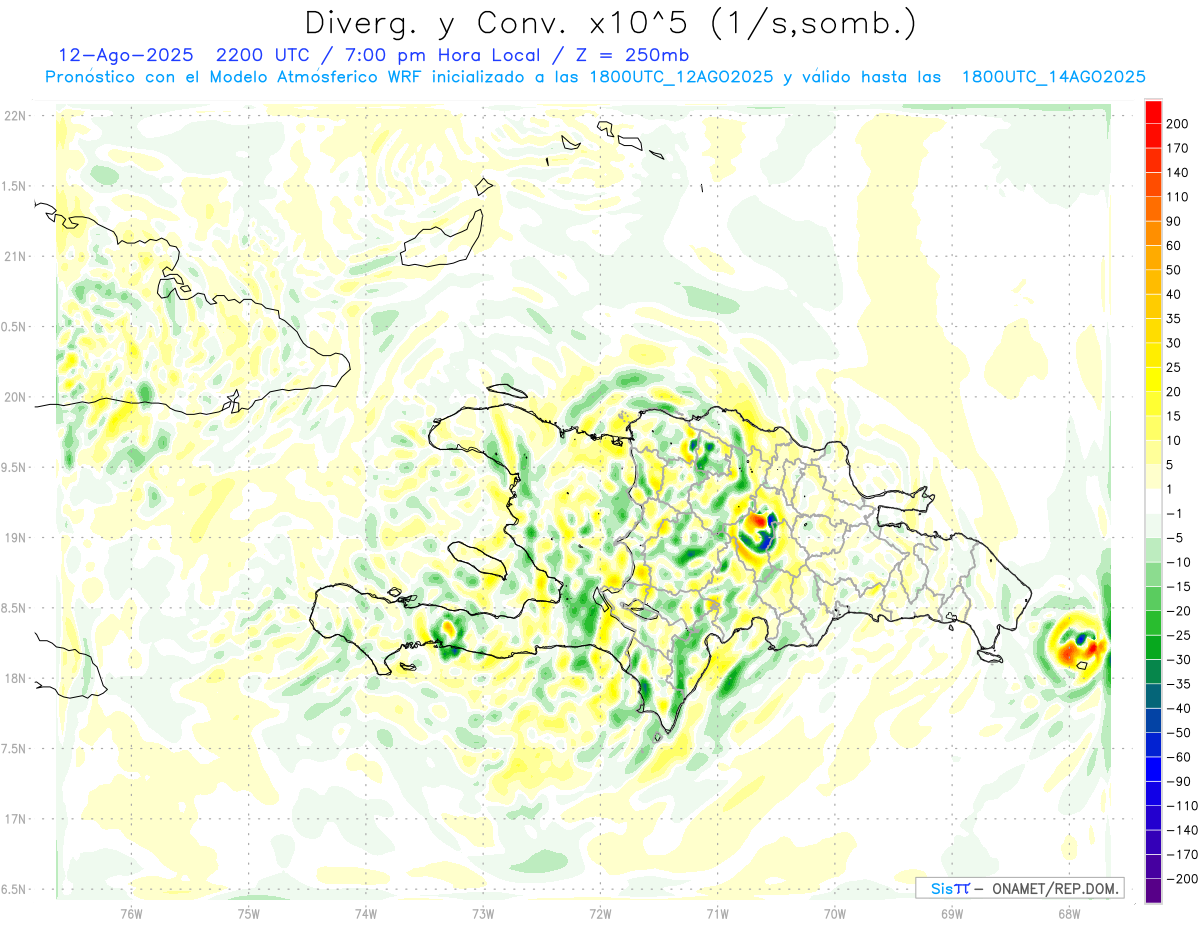
Task: Click the '18N' latitude label
Action: point(15,678)
